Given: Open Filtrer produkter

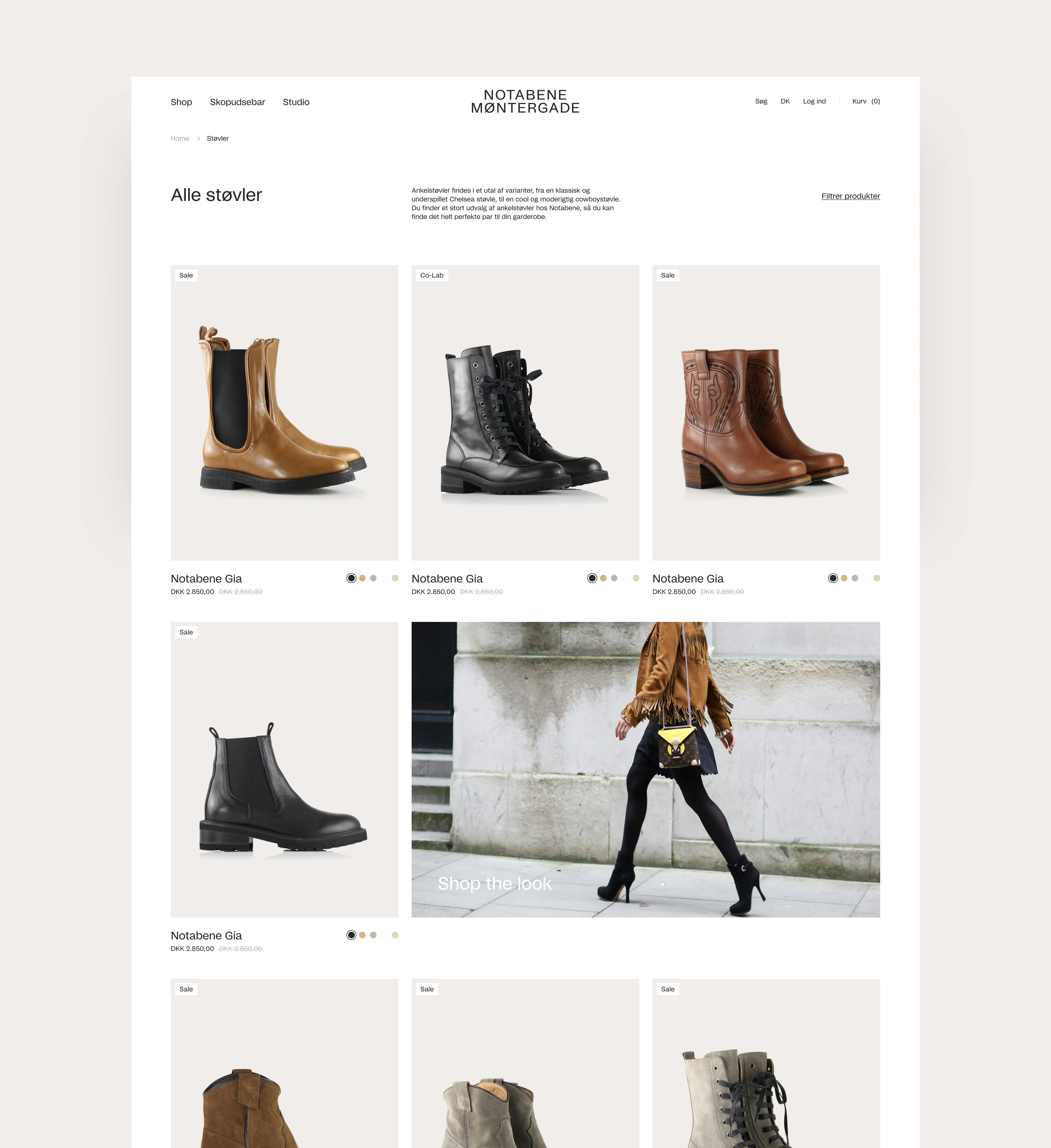Looking at the screenshot, I should [x=851, y=196].
